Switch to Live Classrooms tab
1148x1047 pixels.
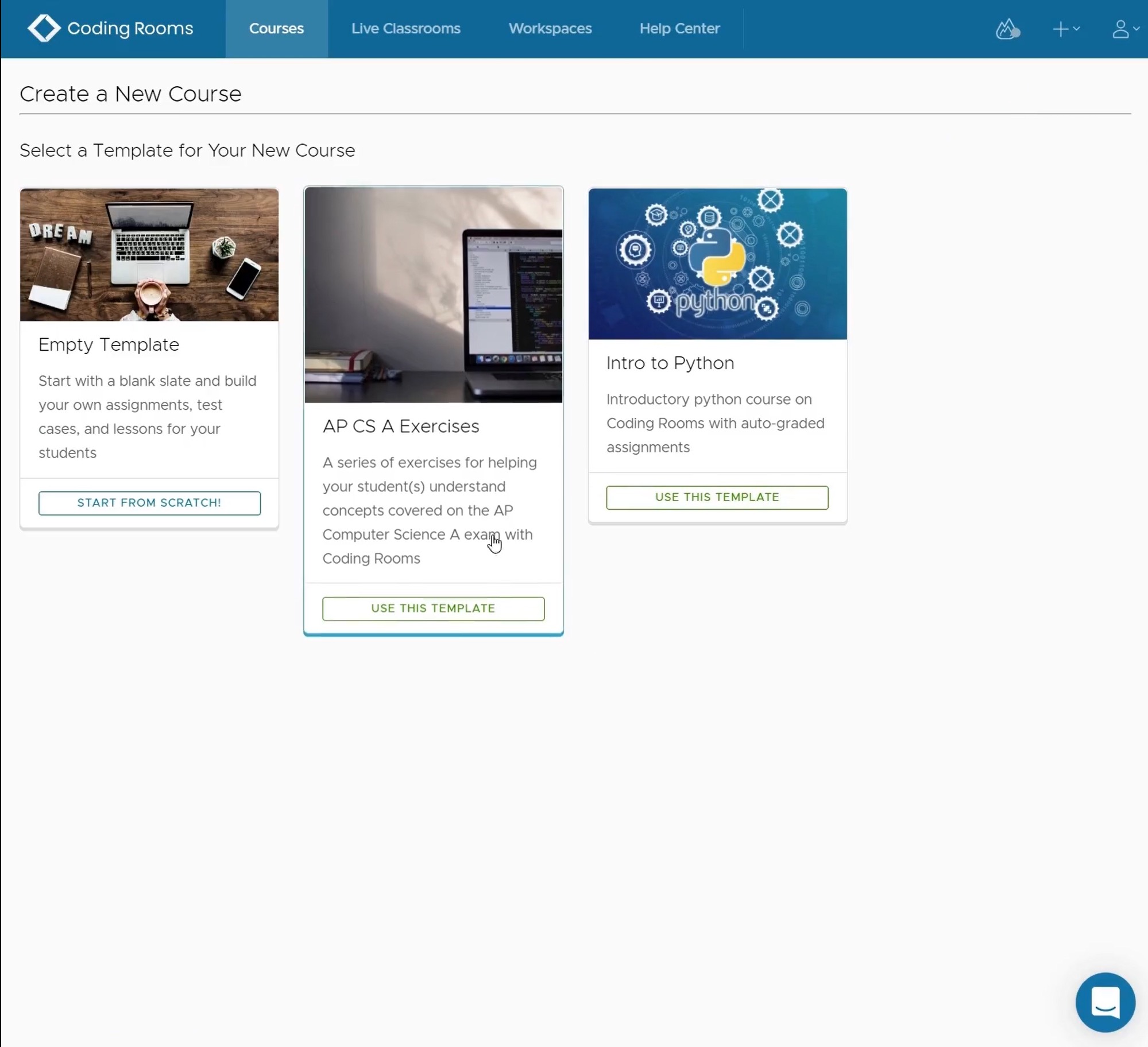[405, 29]
